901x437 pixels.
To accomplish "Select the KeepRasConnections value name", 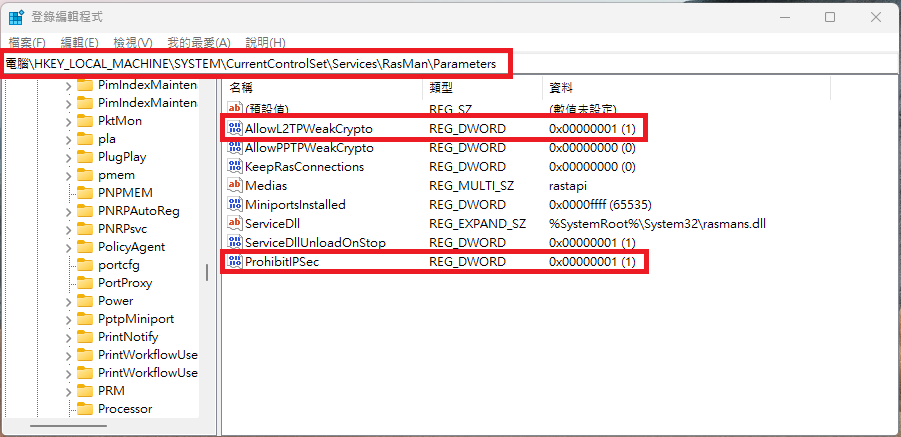I will 305,167.
